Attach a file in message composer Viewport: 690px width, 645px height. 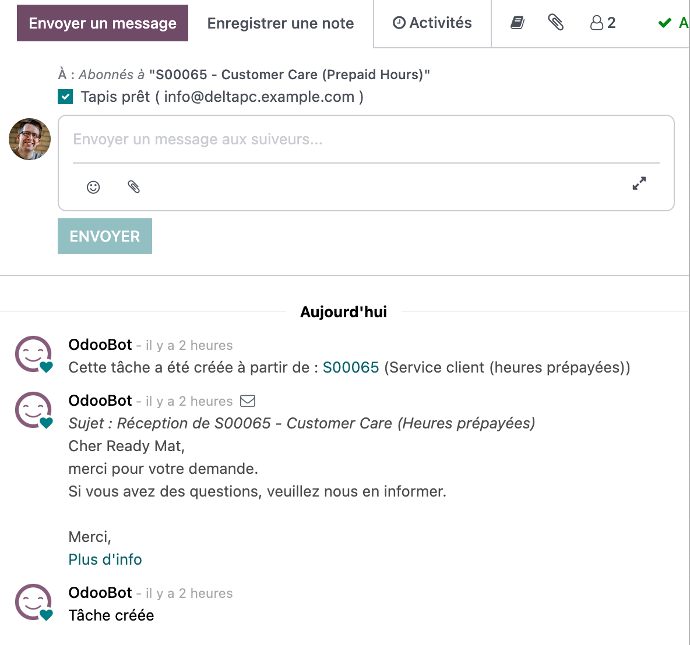134,186
